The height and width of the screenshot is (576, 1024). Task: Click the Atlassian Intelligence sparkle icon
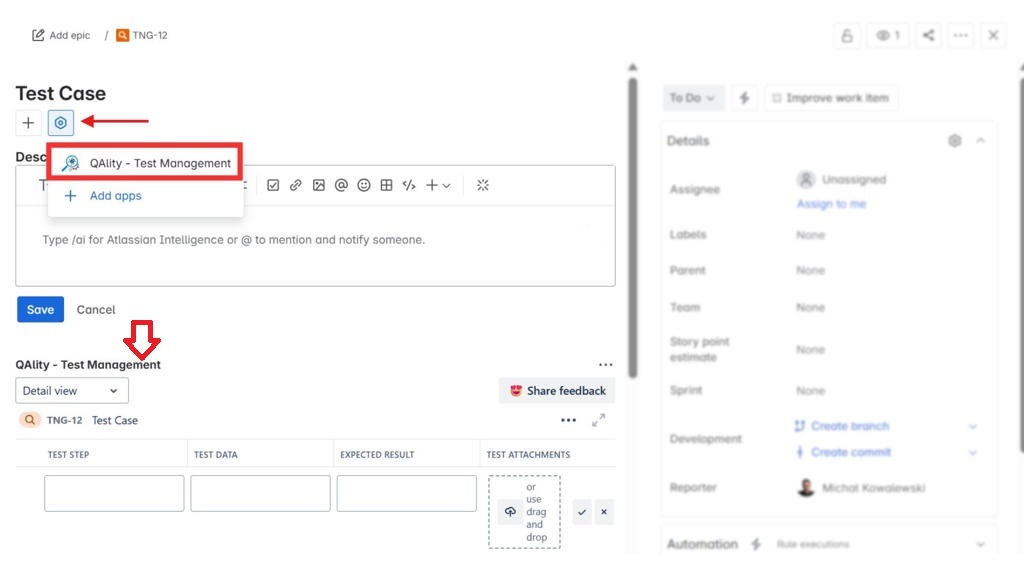[x=483, y=185]
